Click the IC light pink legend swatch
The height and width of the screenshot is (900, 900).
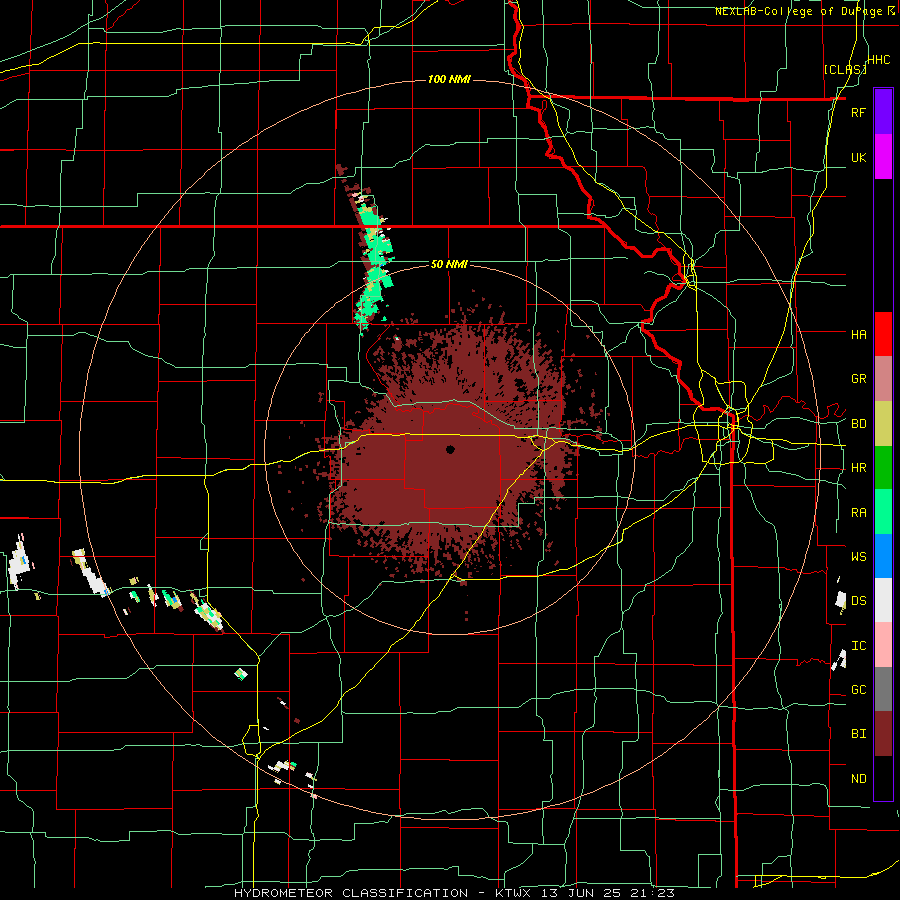[883, 645]
